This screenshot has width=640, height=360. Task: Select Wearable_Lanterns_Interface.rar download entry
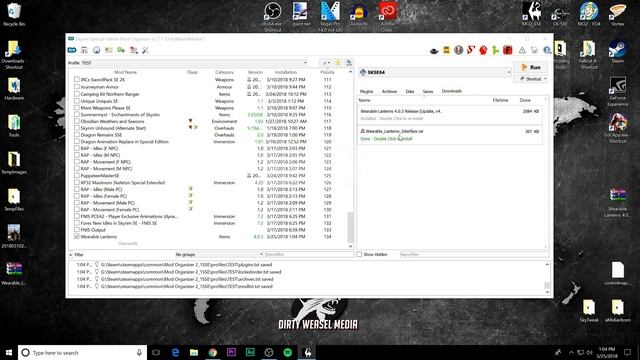(450, 135)
